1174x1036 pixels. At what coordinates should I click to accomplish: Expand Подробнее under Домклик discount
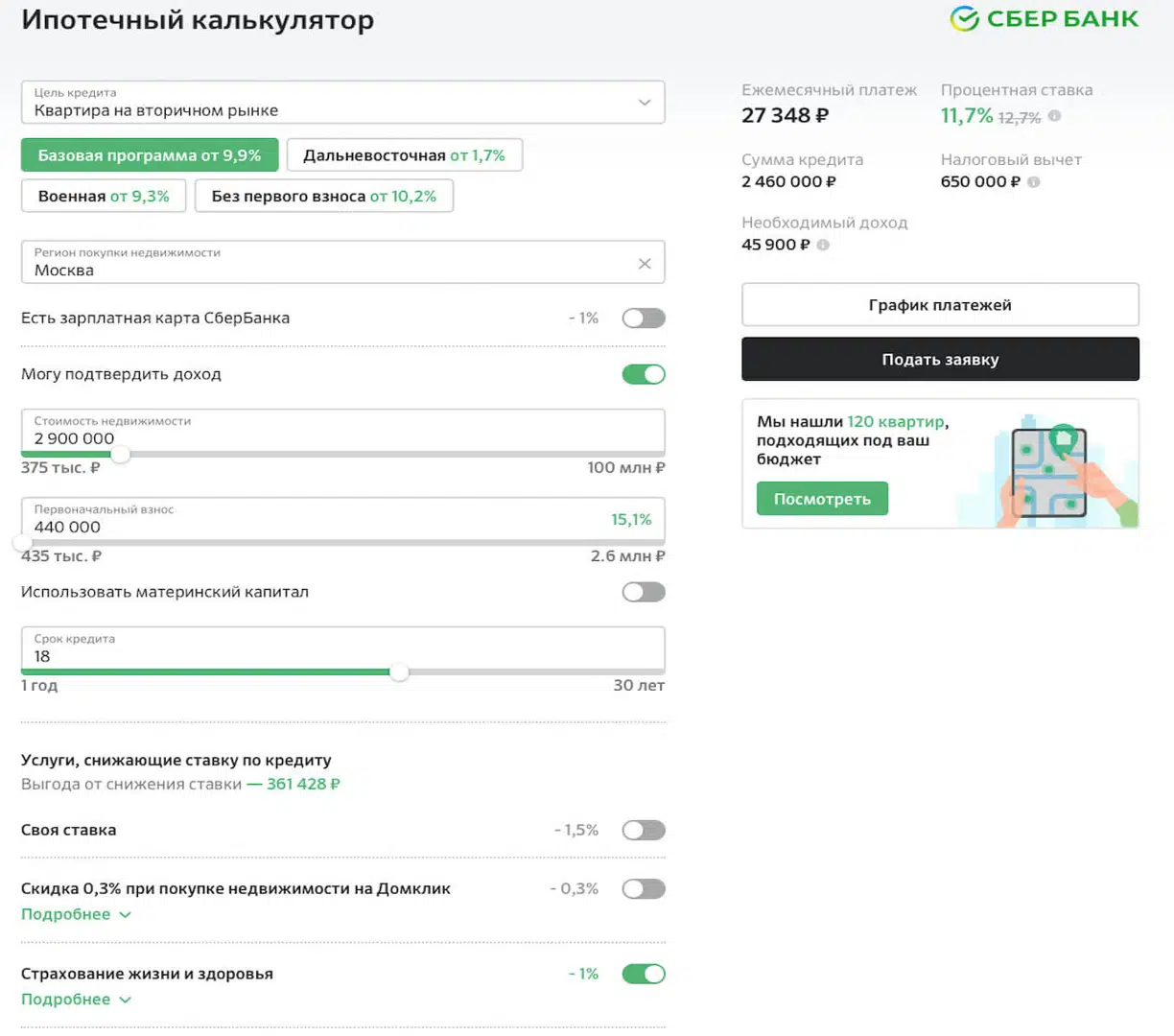point(76,915)
